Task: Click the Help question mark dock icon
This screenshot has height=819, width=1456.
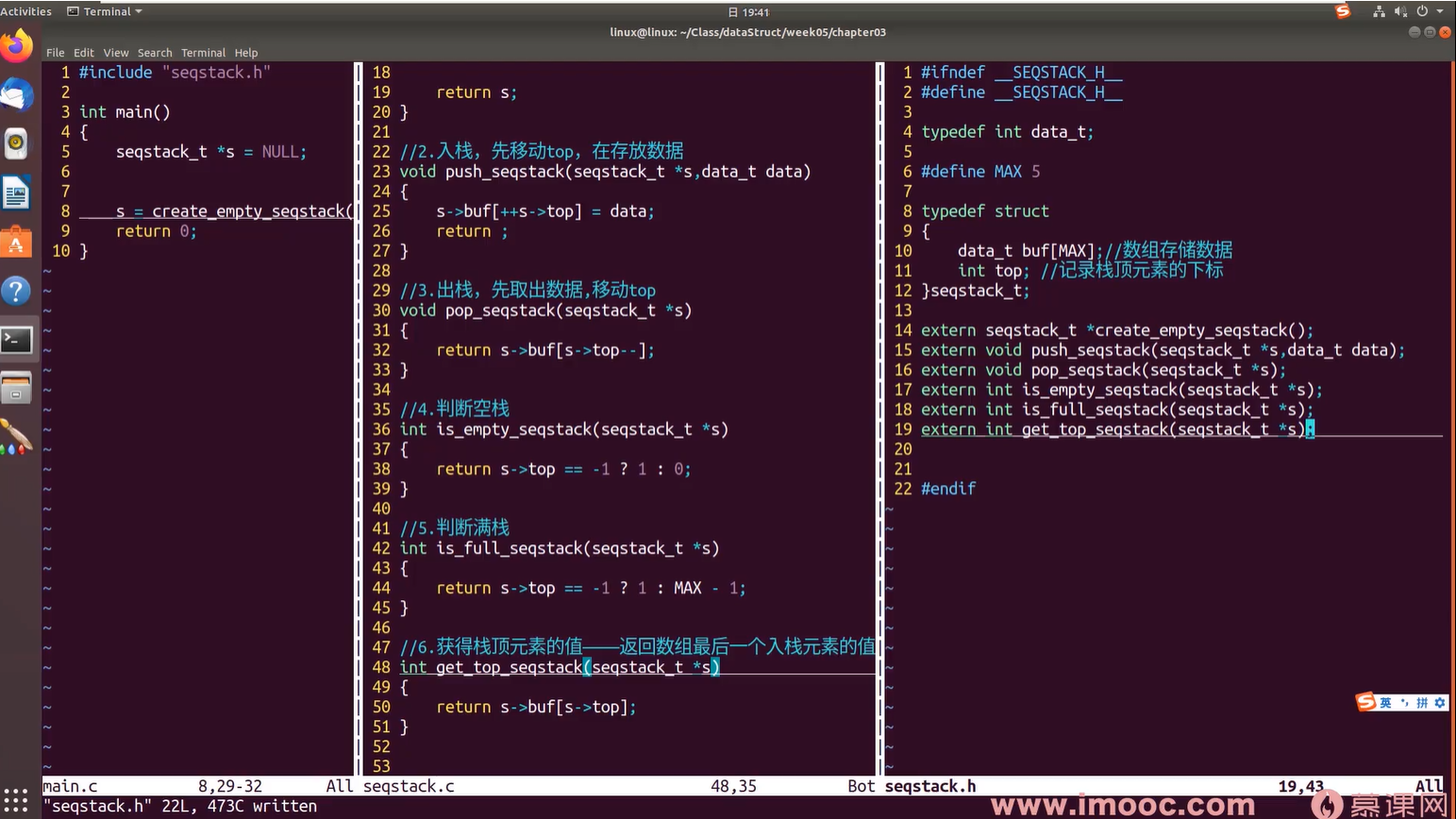Action: point(17,291)
